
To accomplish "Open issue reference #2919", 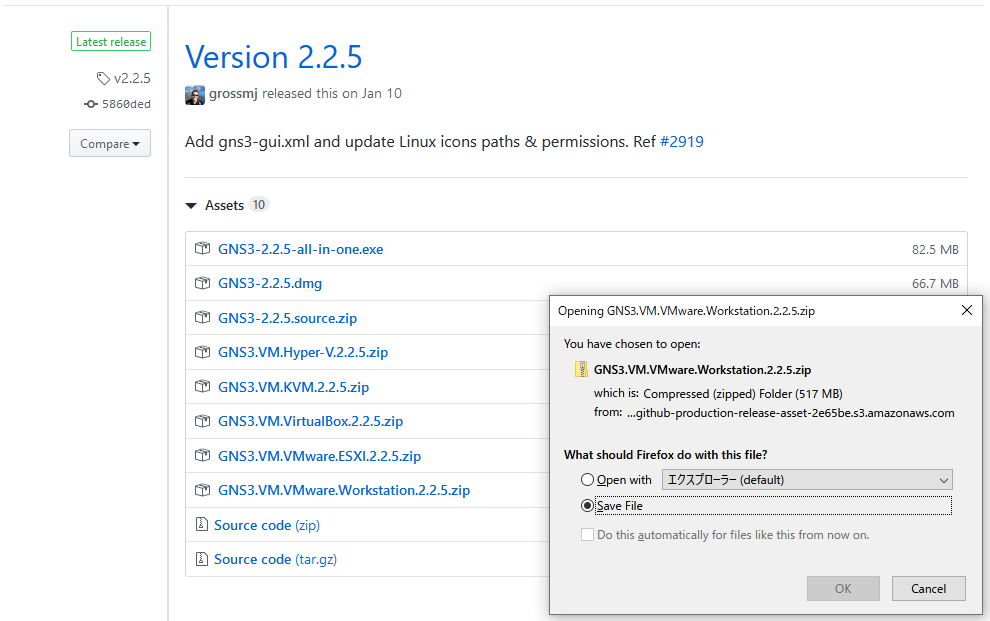I will [681, 141].
